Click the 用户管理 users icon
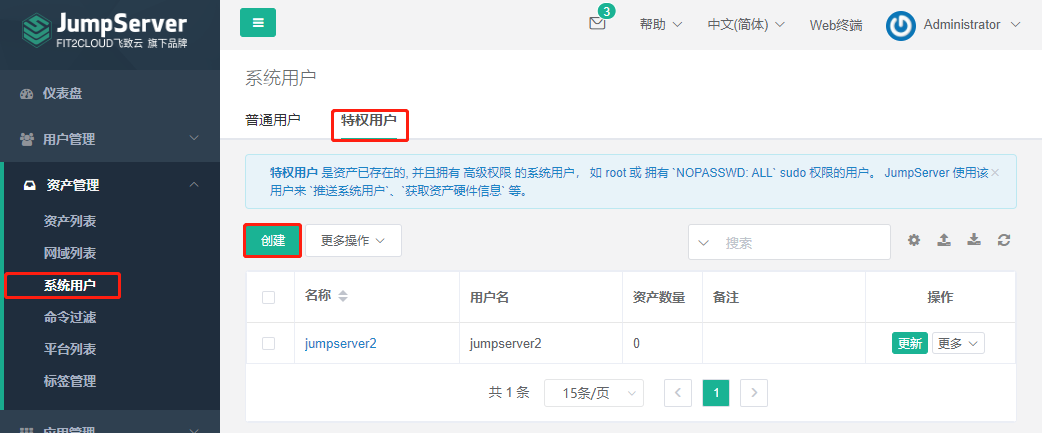Screen dimensions: 1042x433 pos(27,139)
